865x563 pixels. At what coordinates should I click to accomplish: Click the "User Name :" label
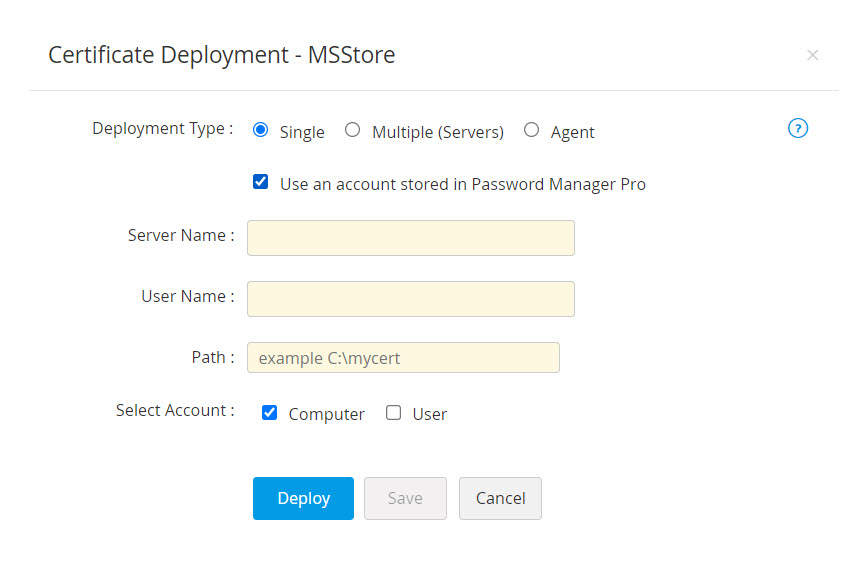click(x=188, y=296)
